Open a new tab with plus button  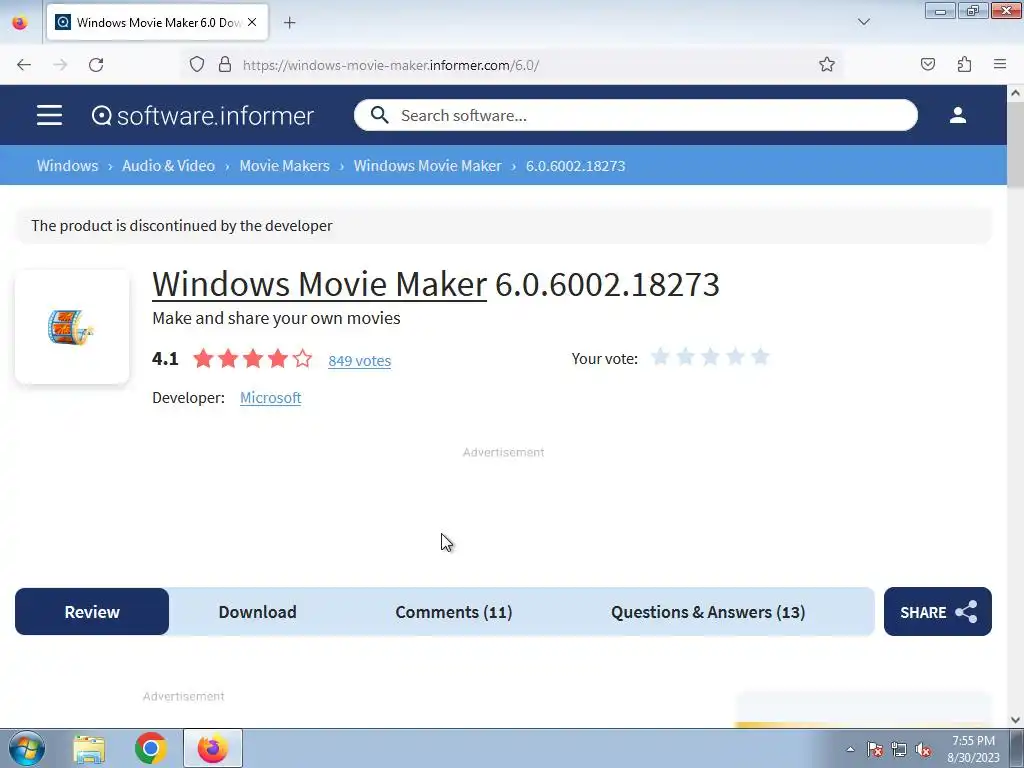click(x=289, y=22)
